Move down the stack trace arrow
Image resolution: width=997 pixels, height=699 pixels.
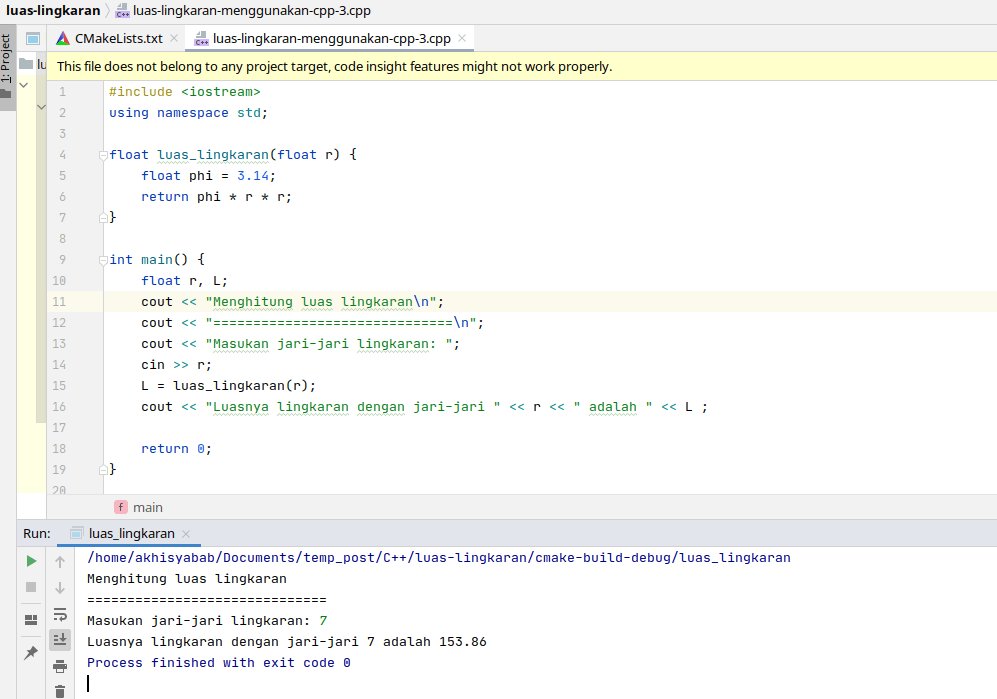[60, 588]
